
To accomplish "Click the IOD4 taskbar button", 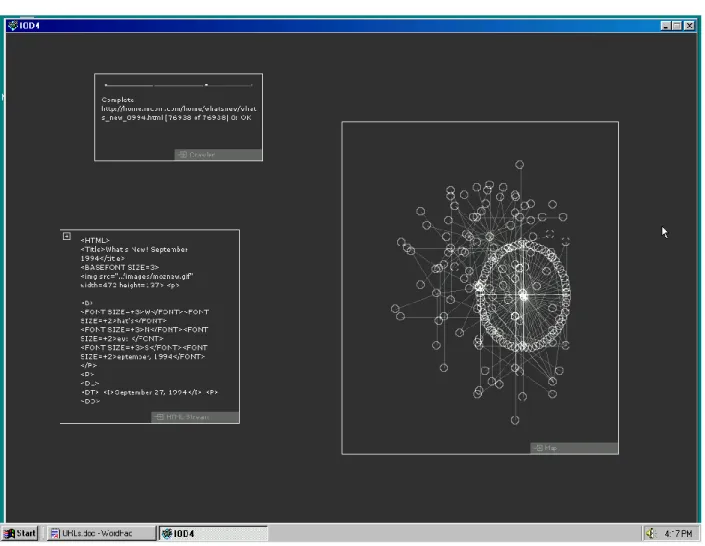I will 213,533.
